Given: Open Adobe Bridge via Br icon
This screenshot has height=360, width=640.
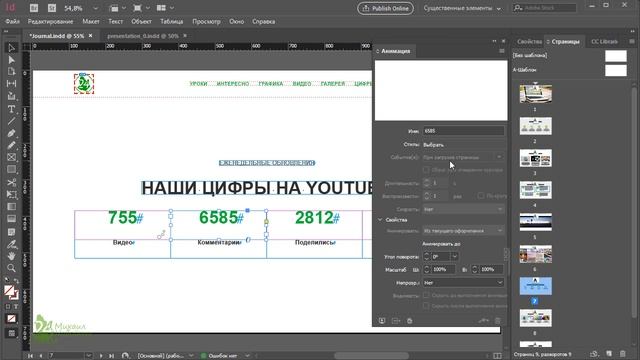Looking at the screenshot, I should [x=34, y=8].
